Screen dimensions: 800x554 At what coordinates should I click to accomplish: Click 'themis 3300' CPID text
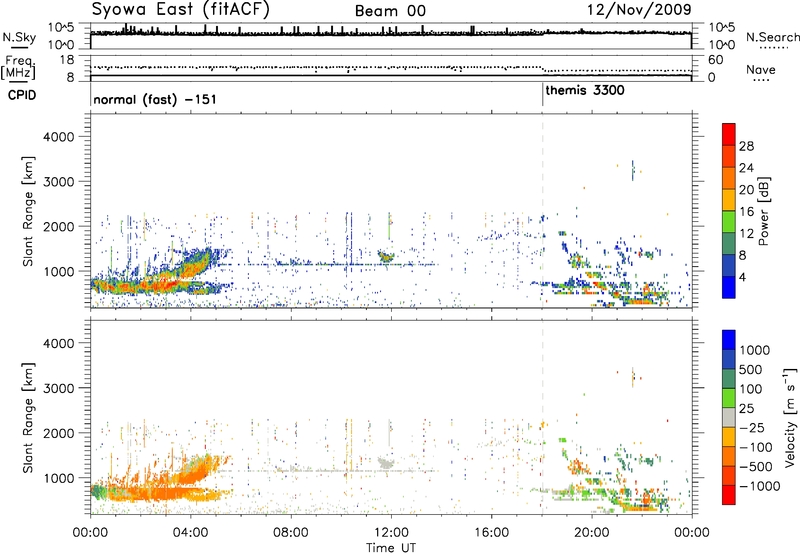585,91
